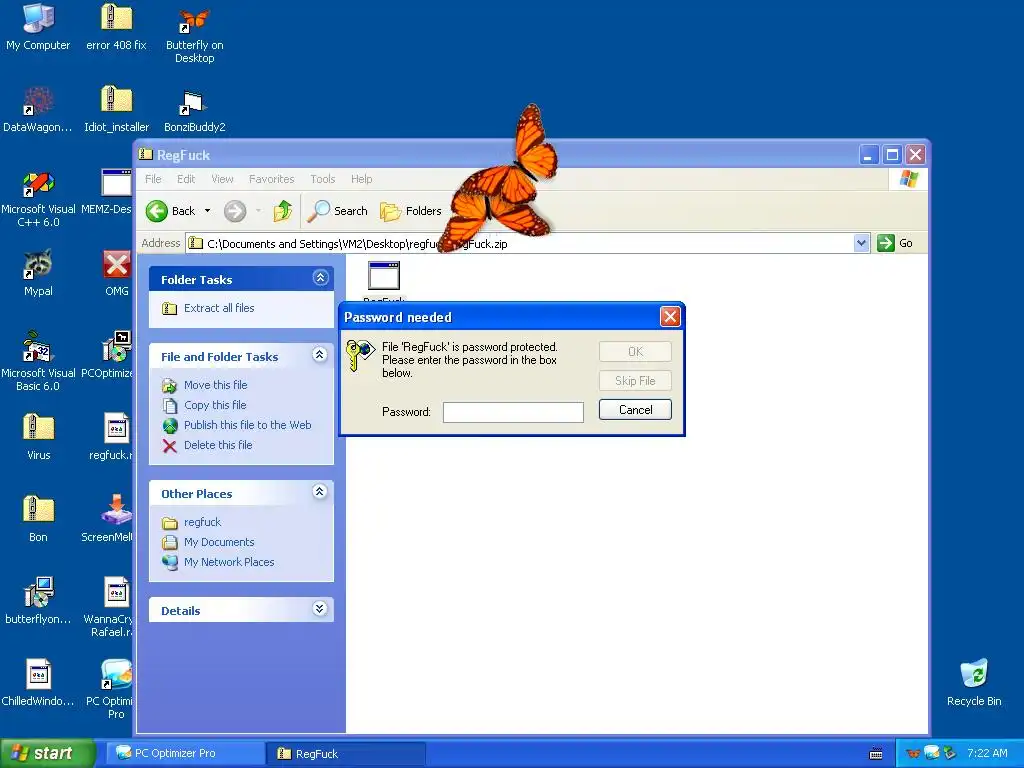Open the Favorites menu
Viewport: 1024px width, 768px height.
[272, 179]
